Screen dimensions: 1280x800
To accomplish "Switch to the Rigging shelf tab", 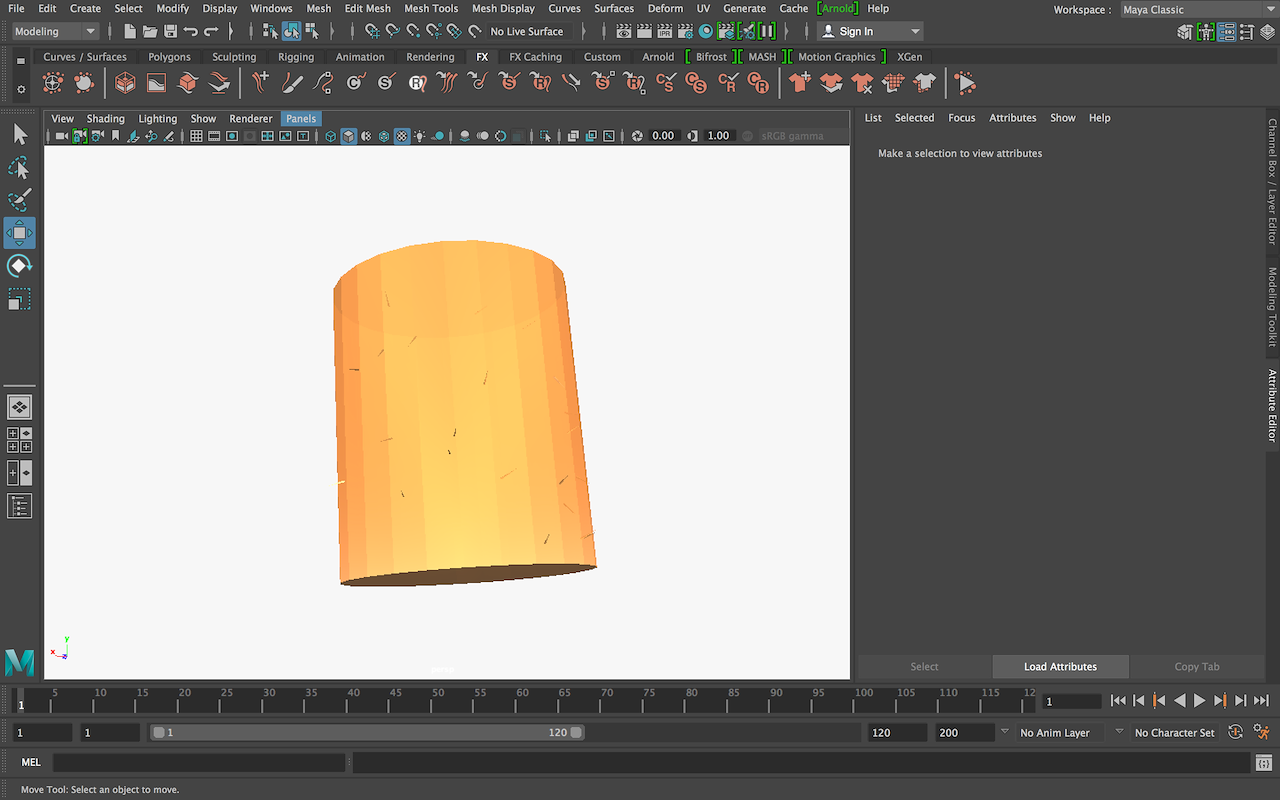I will point(295,57).
